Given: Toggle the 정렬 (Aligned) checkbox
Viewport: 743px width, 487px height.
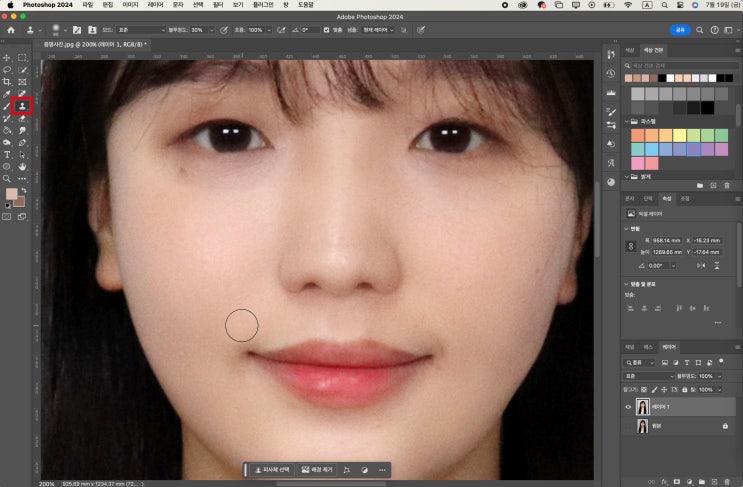Looking at the screenshot, I should pyautogui.click(x=327, y=30).
